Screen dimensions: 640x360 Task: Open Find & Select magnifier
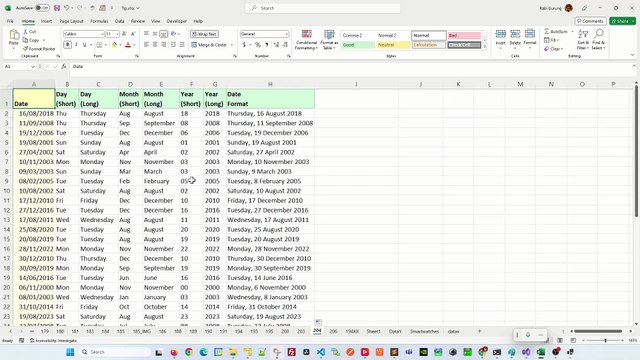(598, 39)
